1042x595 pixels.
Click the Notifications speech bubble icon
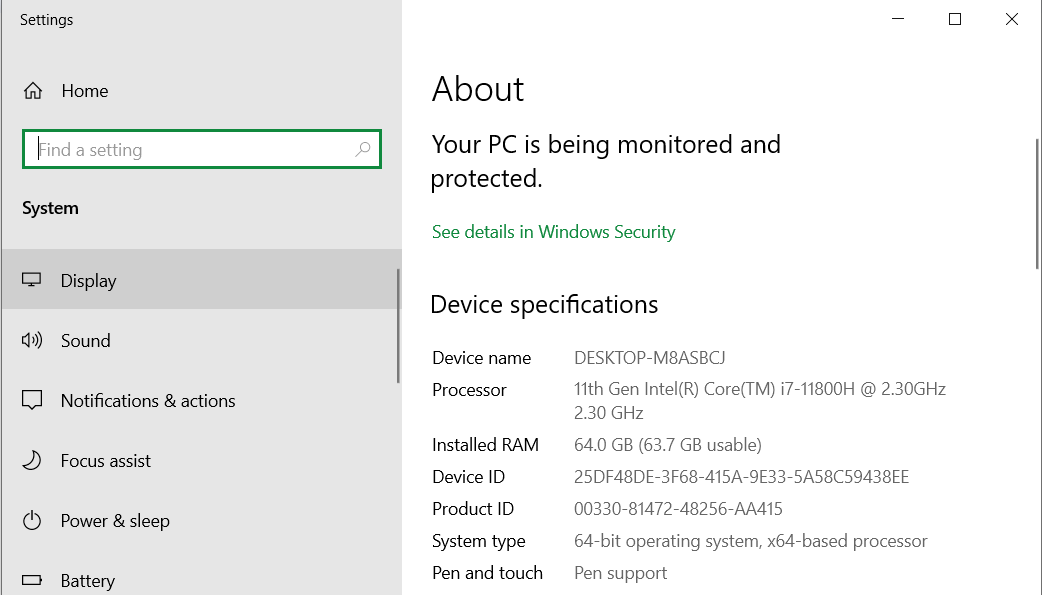(32, 401)
